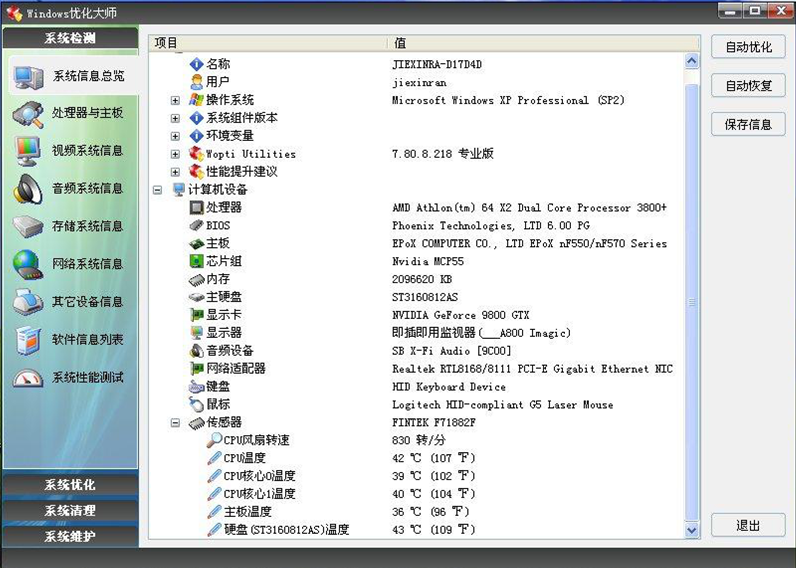
Task: Launch 系统性能测试 gauge icon
Action: pyautogui.click(x=28, y=378)
